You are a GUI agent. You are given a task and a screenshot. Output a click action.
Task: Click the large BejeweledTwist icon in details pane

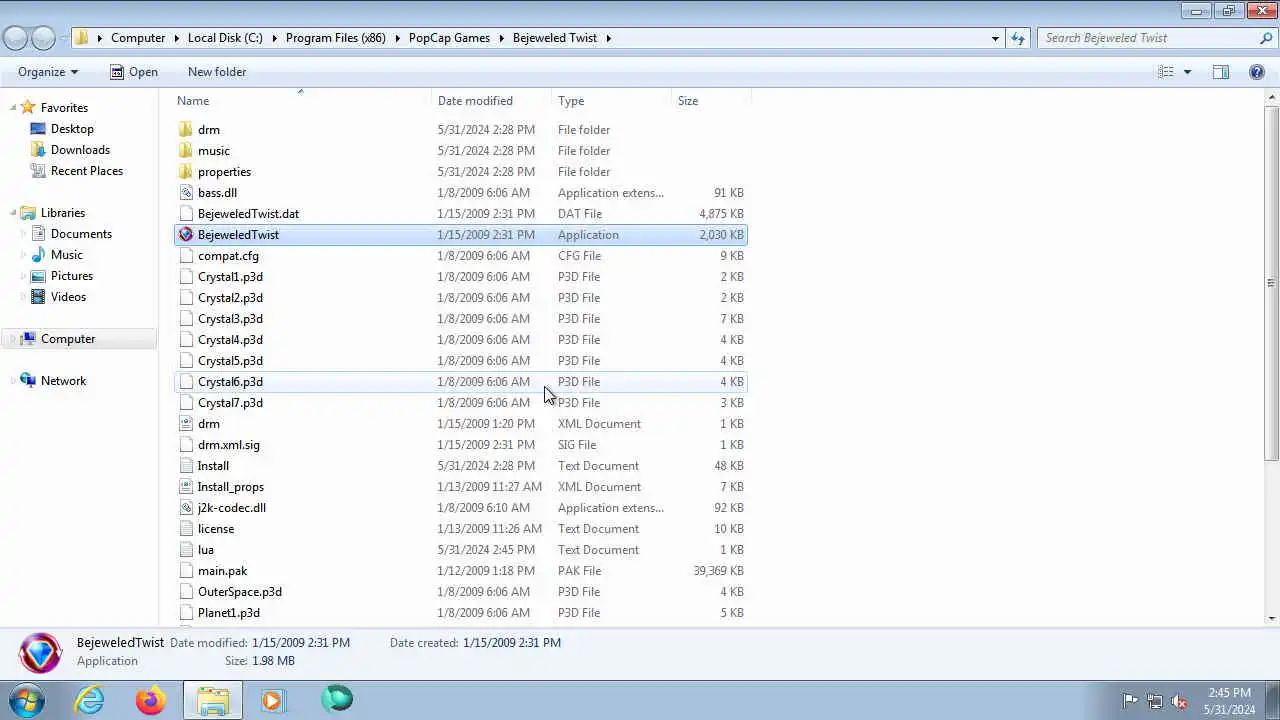coord(41,652)
